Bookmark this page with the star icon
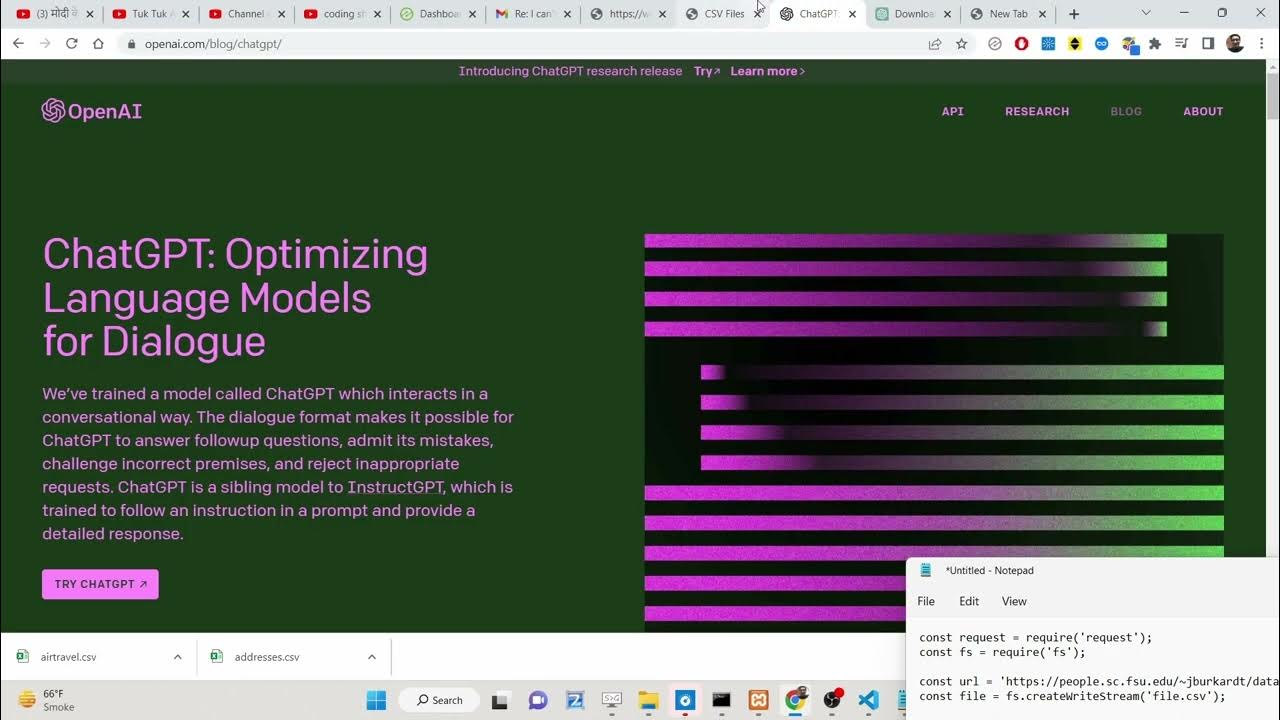 pyautogui.click(x=961, y=44)
